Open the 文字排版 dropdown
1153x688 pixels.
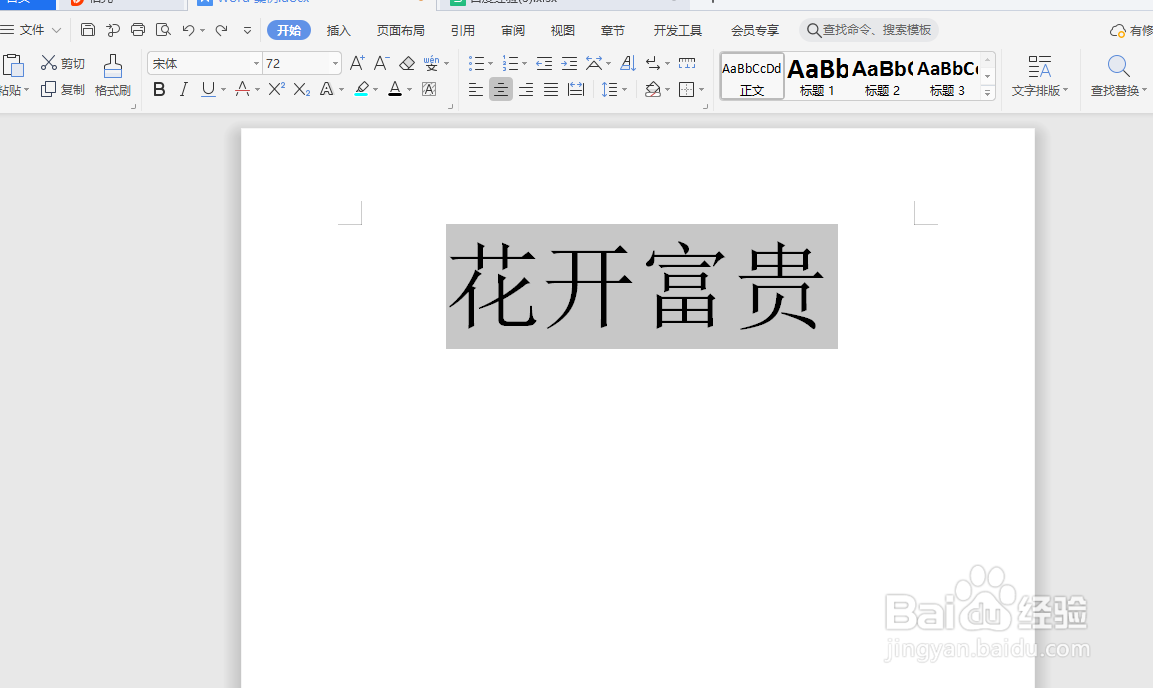point(1039,76)
